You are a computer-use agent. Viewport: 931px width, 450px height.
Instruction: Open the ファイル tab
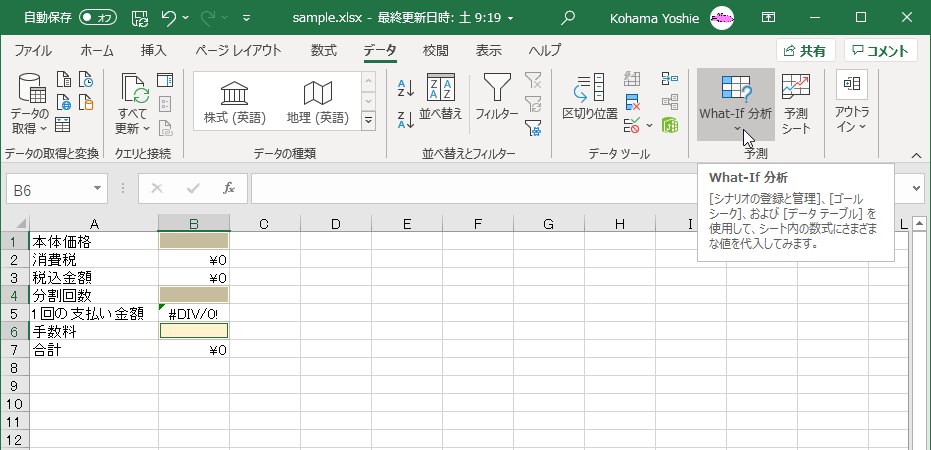[33, 50]
